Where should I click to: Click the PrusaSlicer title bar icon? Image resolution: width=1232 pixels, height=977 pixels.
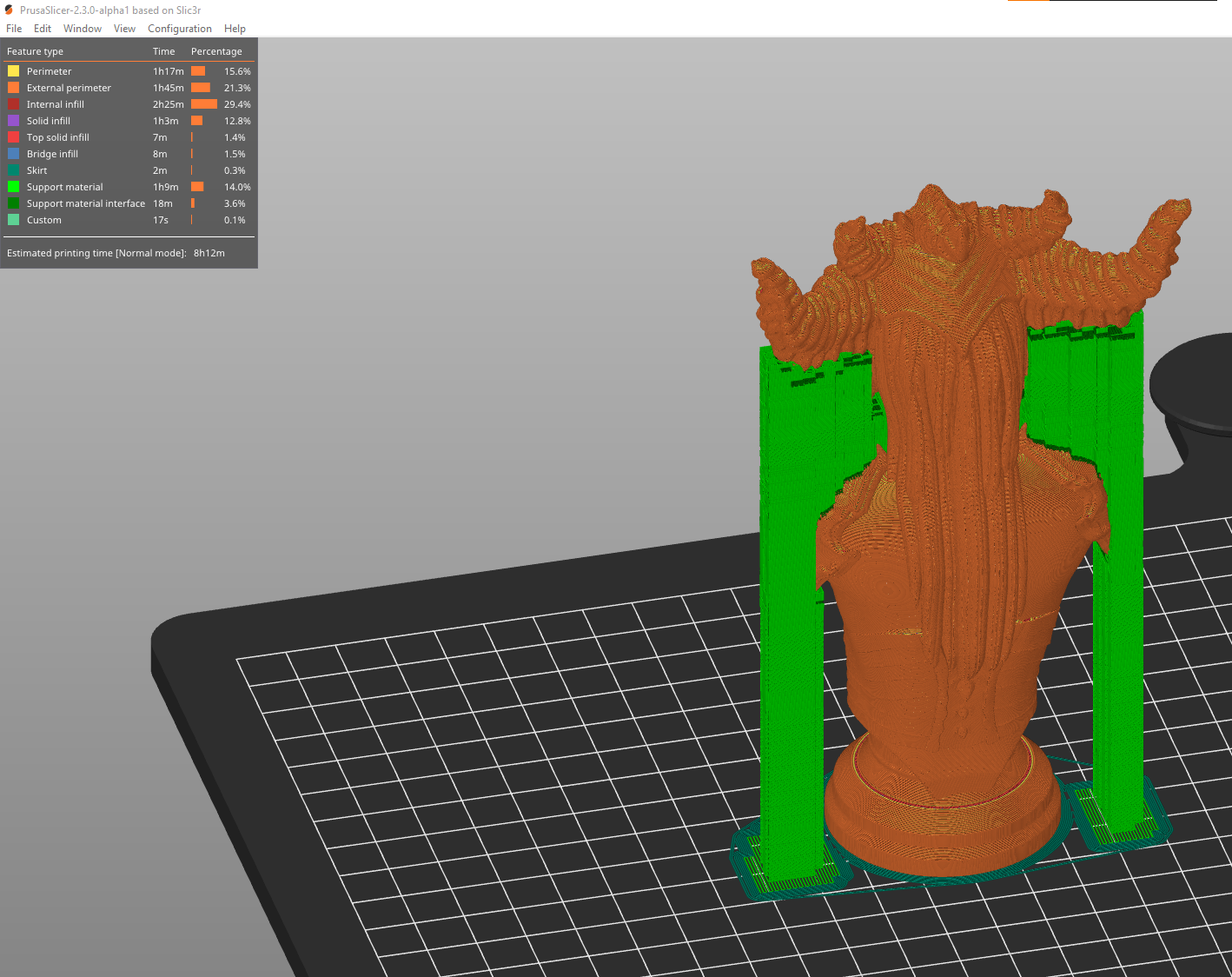(x=9, y=10)
